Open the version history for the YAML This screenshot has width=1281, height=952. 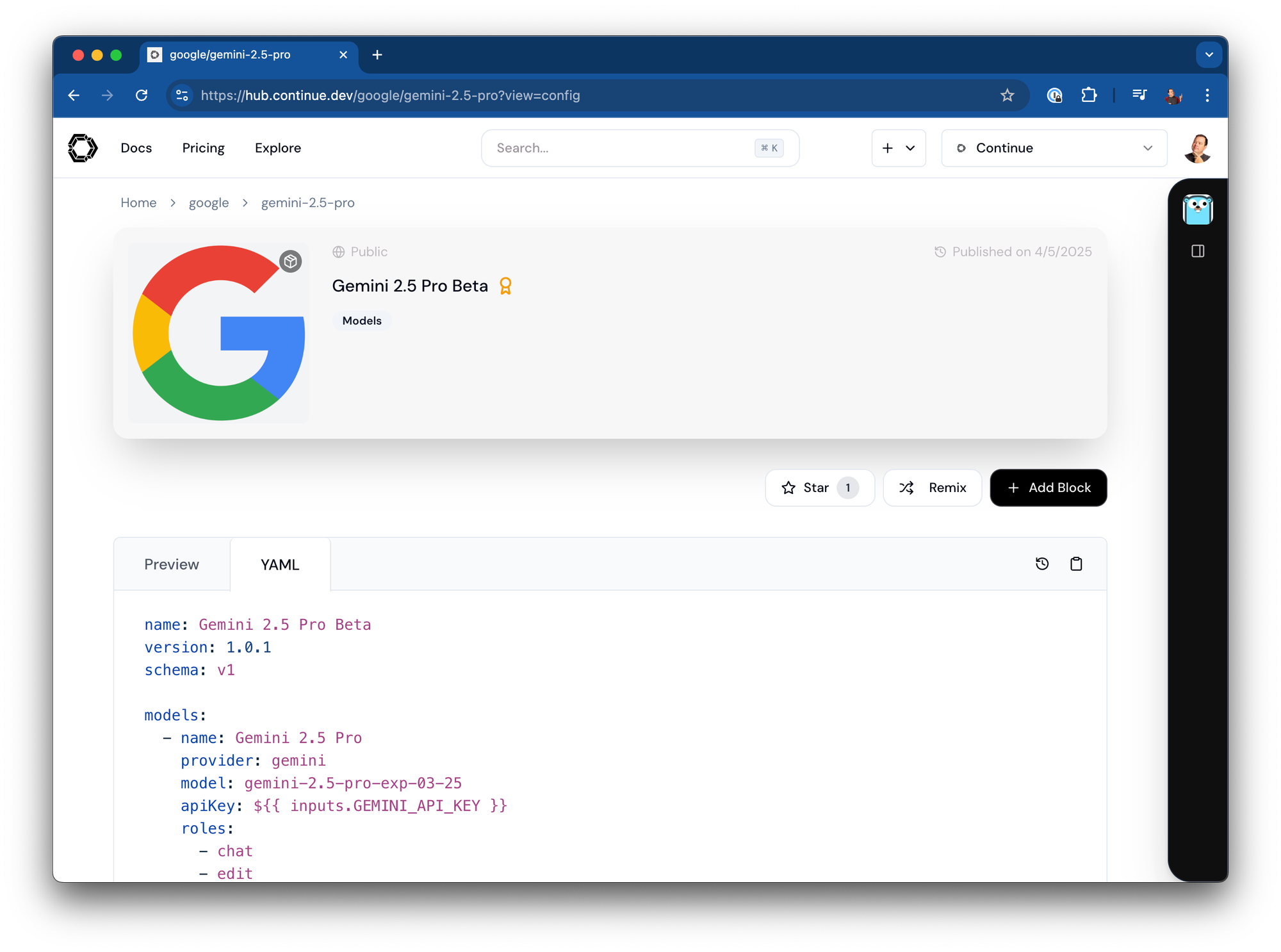click(1042, 564)
